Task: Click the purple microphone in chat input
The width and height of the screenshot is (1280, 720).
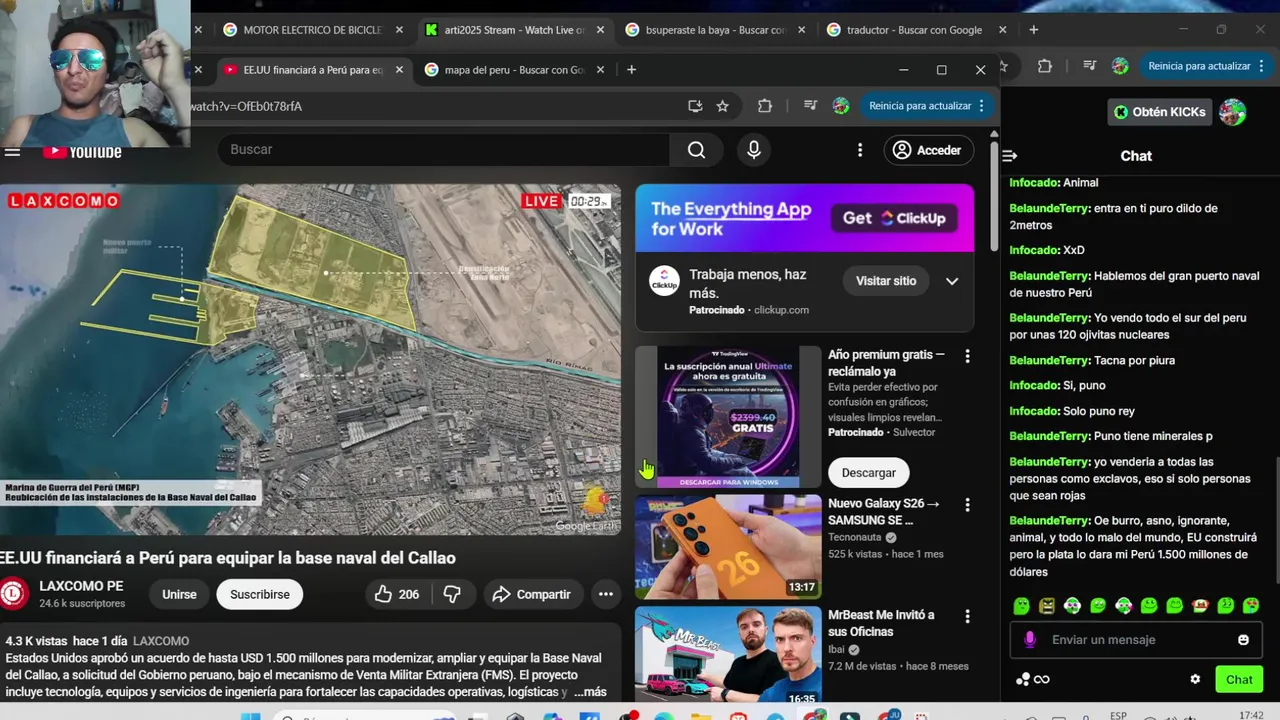Action: click(x=1030, y=640)
